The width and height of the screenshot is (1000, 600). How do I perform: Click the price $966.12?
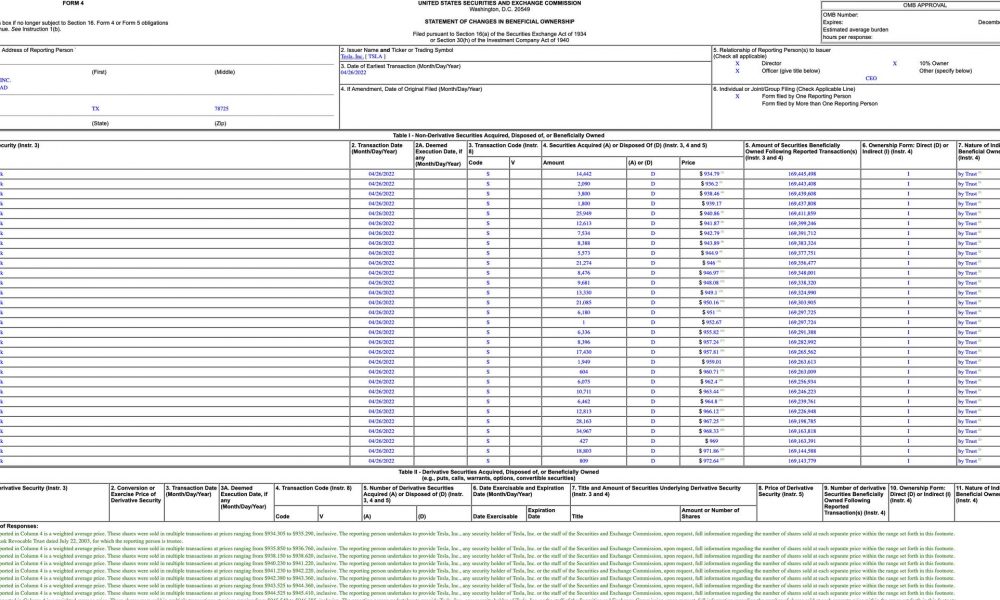click(711, 411)
